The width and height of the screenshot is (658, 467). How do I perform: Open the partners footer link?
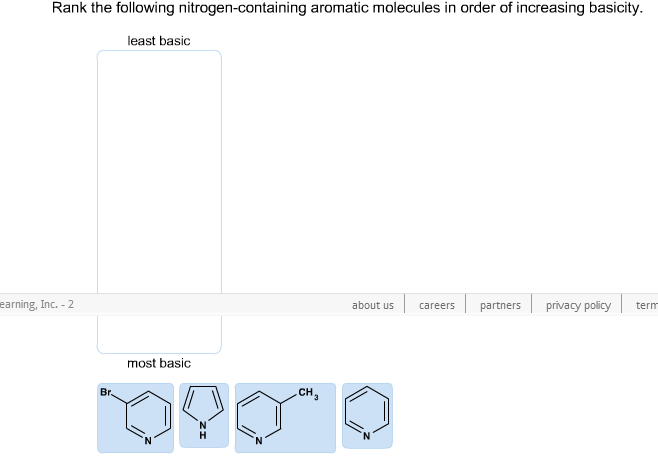coord(500,305)
